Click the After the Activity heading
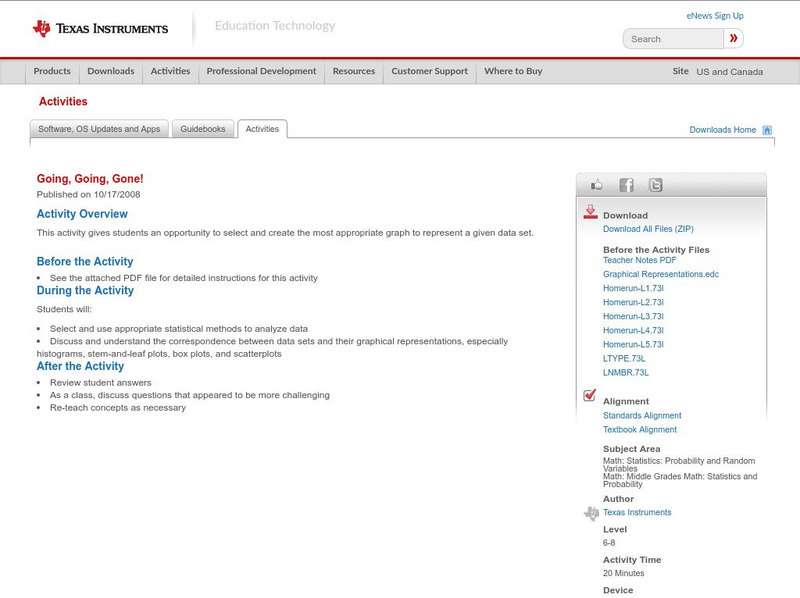Screen dimensions: 800x598 click(80, 366)
